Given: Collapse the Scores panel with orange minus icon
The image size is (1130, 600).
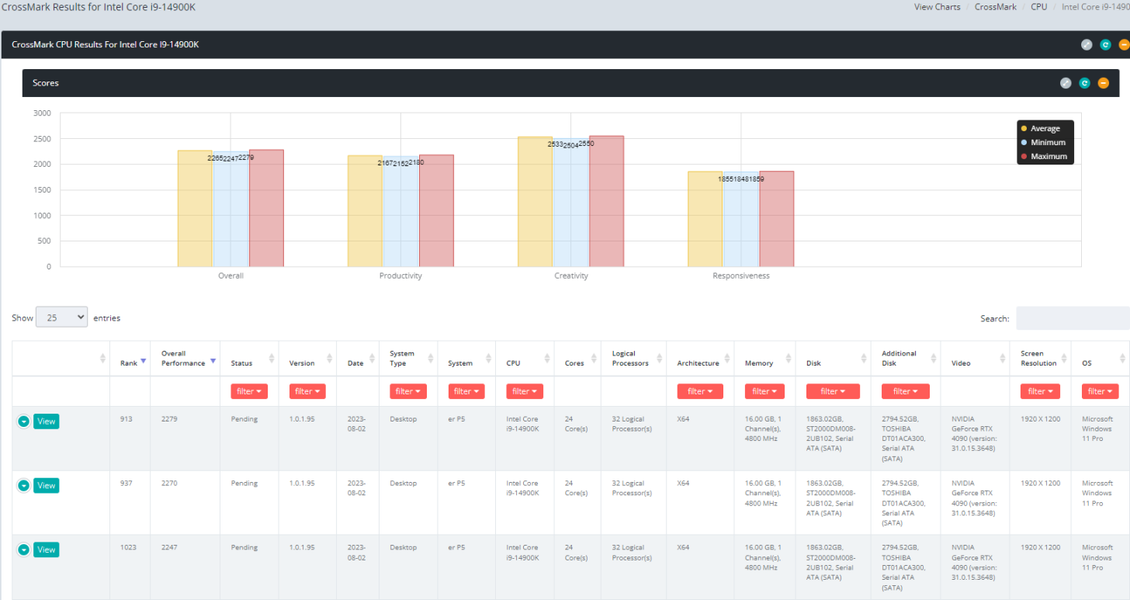Looking at the screenshot, I should (1103, 83).
